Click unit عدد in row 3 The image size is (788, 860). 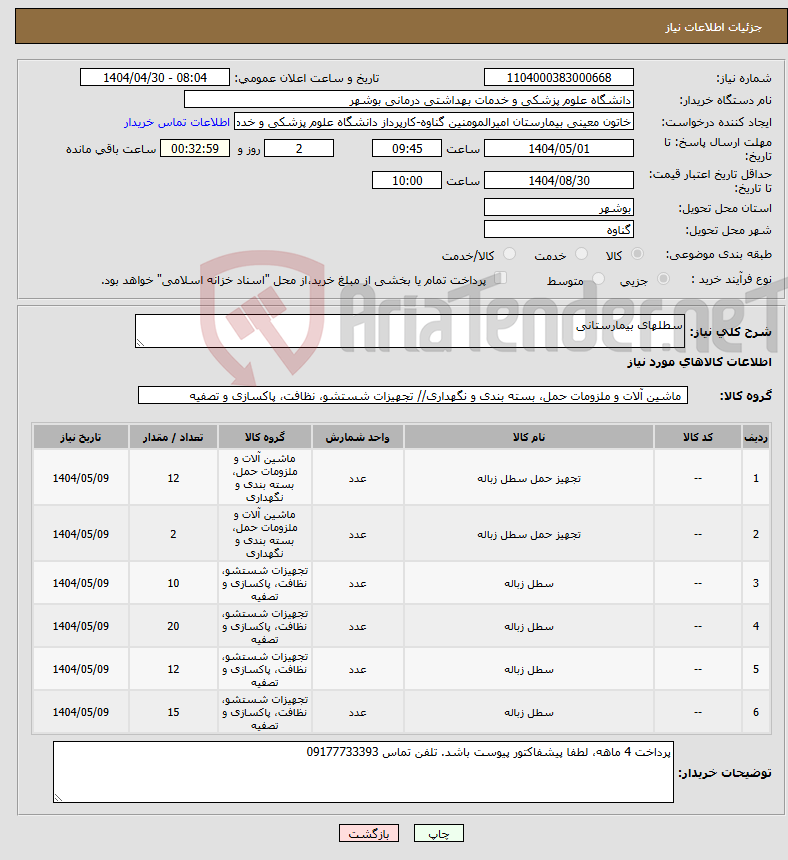[358, 584]
